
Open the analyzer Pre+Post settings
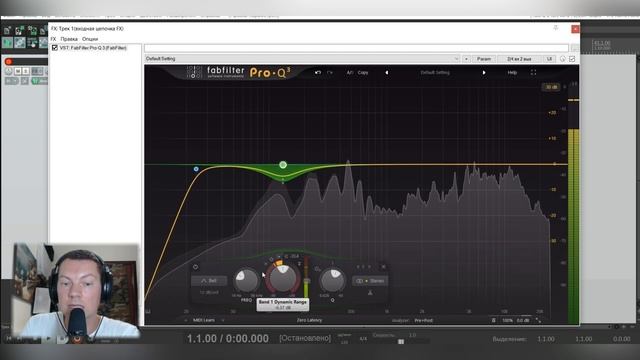click(x=424, y=320)
